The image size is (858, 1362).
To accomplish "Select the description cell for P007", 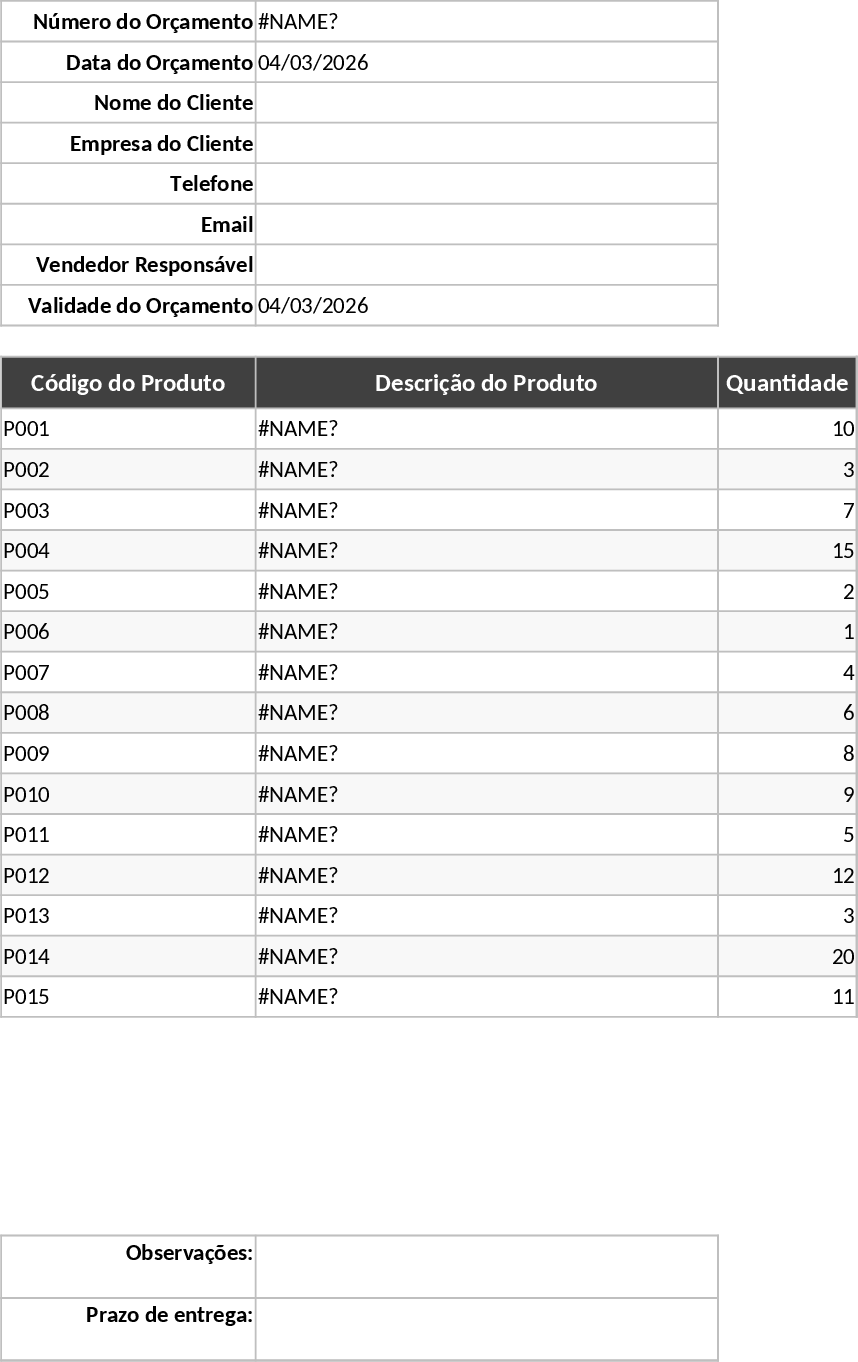I will (486, 673).
